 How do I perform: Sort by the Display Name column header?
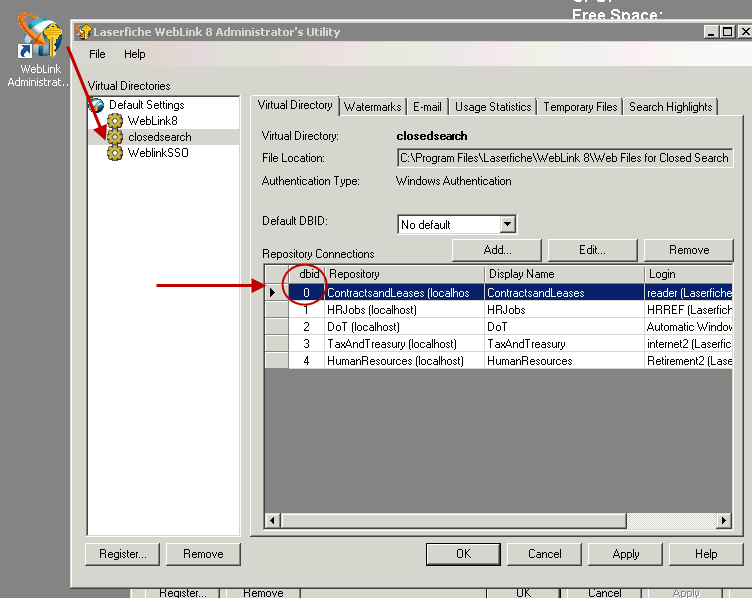click(564, 274)
